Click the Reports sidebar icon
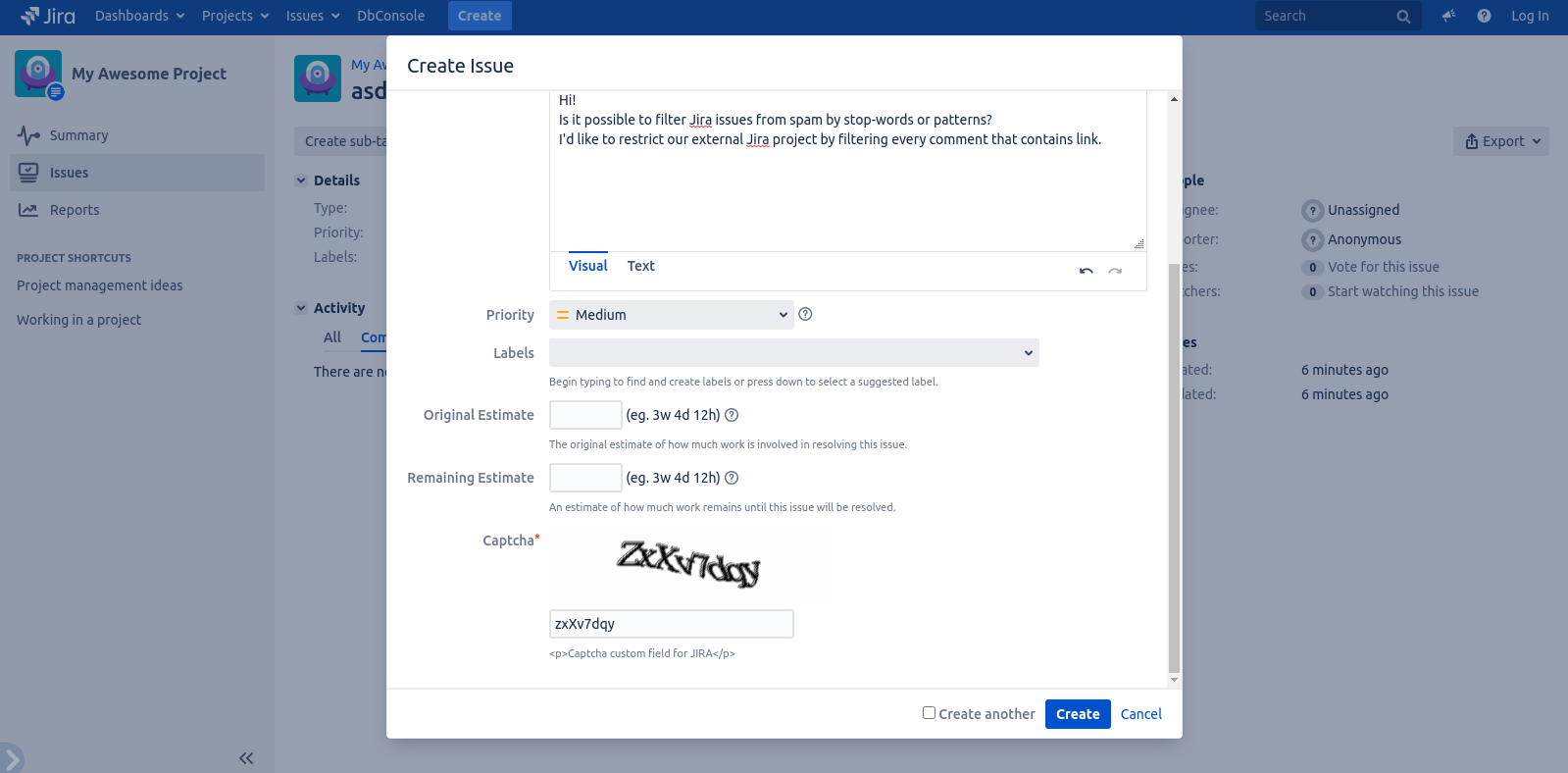Image resolution: width=1568 pixels, height=773 pixels. (x=28, y=210)
